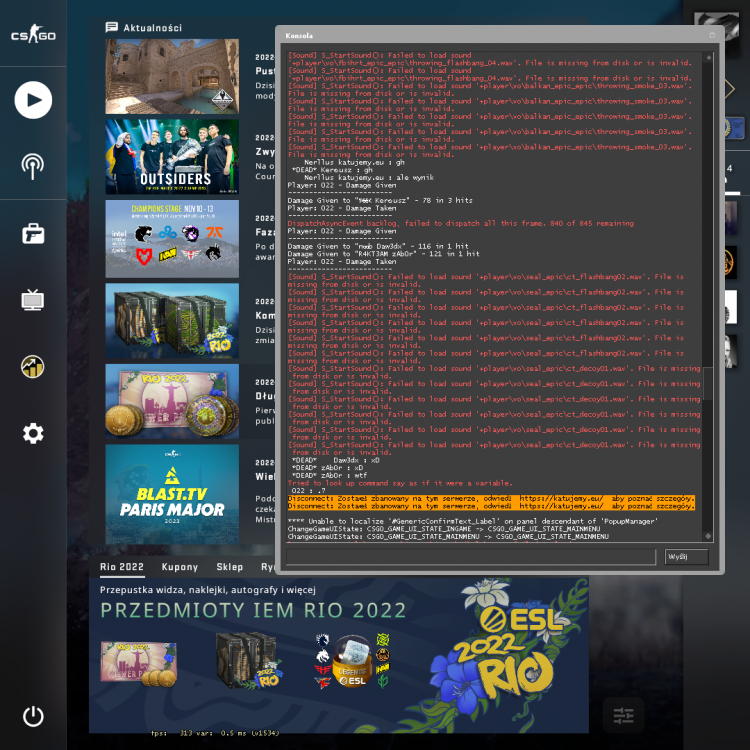Screen dimensions: 750x750
Task: Open the Outsiders champions news thumbnail
Action: [x=172, y=157]
